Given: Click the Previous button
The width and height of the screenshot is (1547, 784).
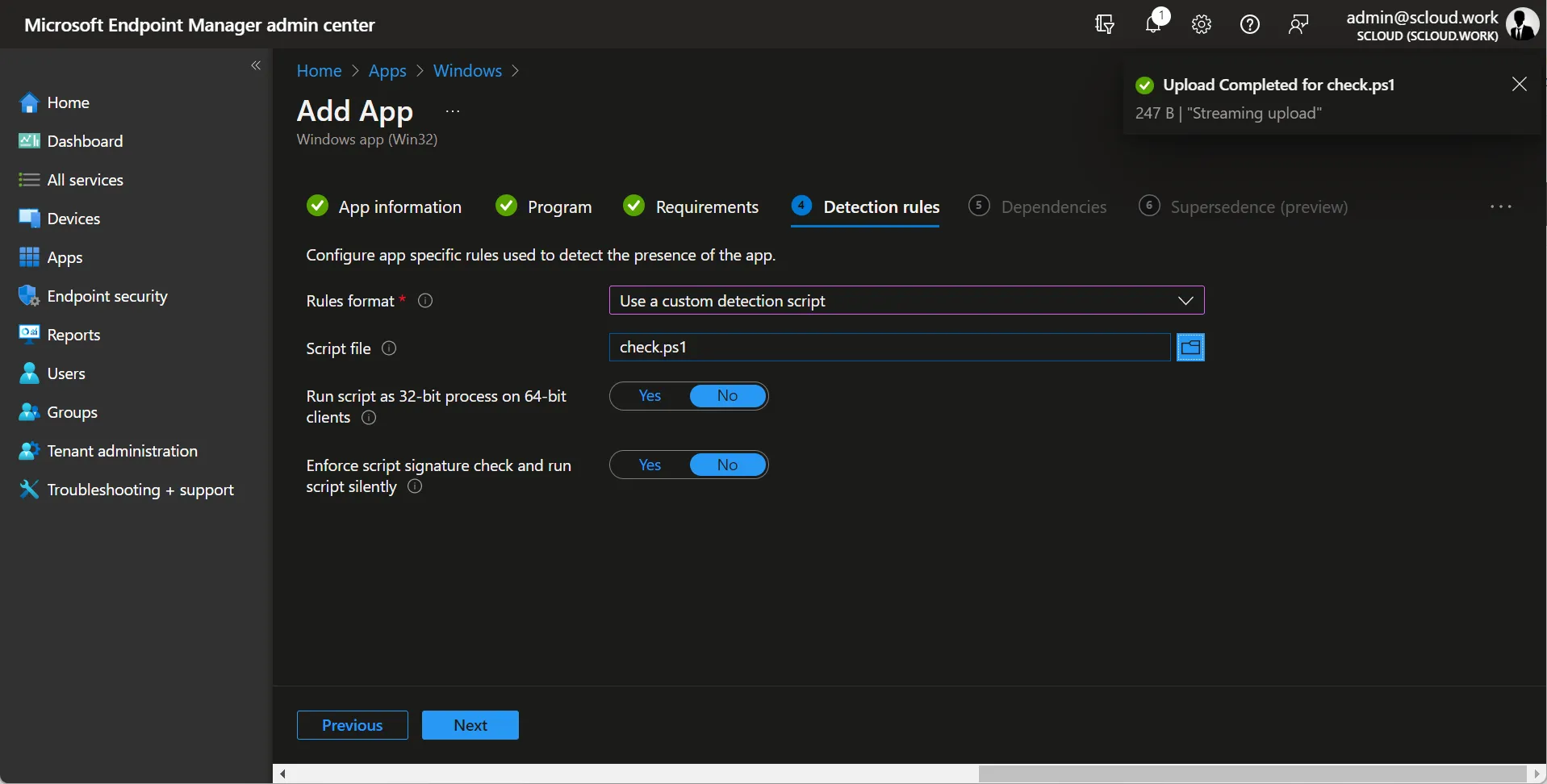Looking at the screenshot, I should (353, 725).
